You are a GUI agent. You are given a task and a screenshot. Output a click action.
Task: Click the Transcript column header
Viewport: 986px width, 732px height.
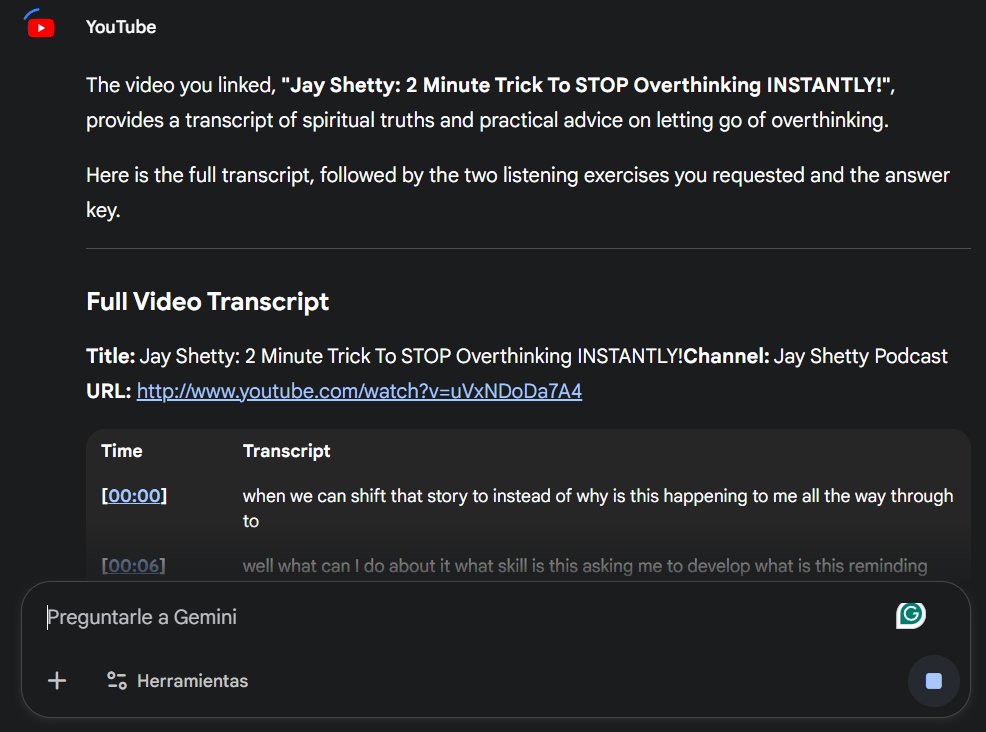click(287, 451)
